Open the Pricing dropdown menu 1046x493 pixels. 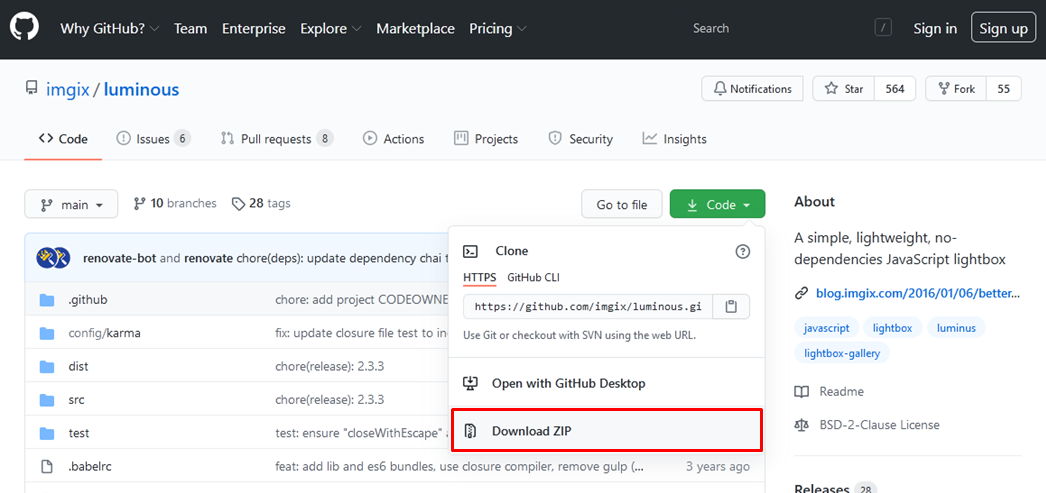click(498, 29)
